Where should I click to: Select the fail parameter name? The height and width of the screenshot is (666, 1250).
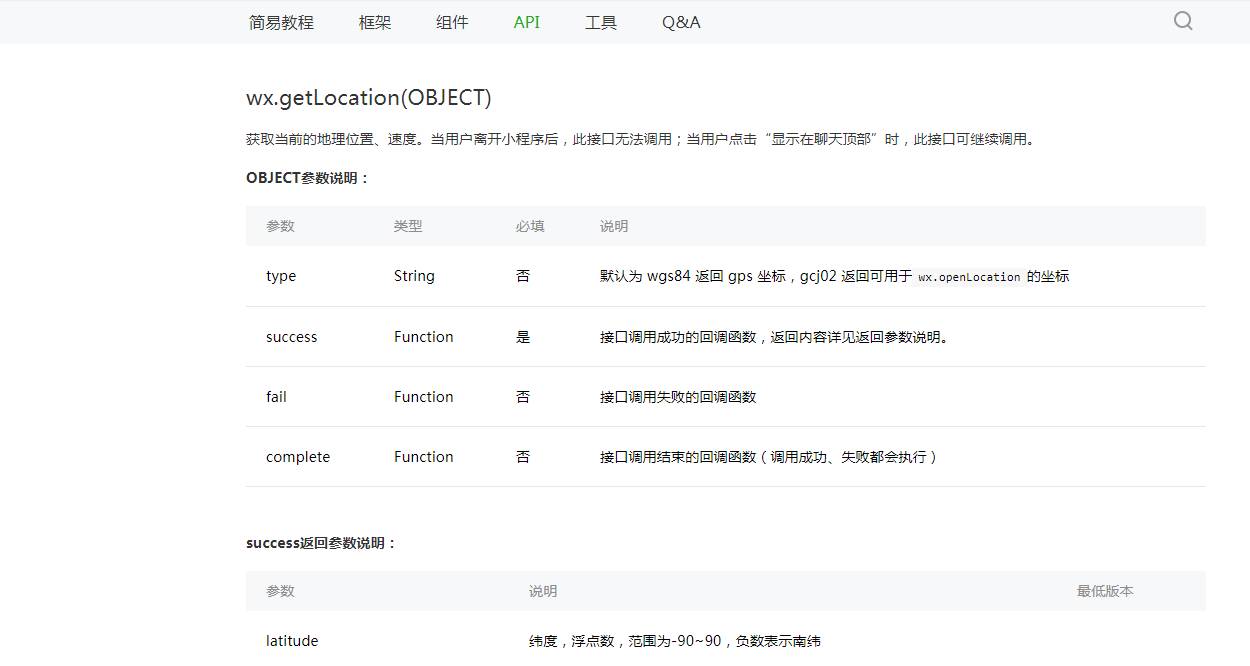pos(276,397)
